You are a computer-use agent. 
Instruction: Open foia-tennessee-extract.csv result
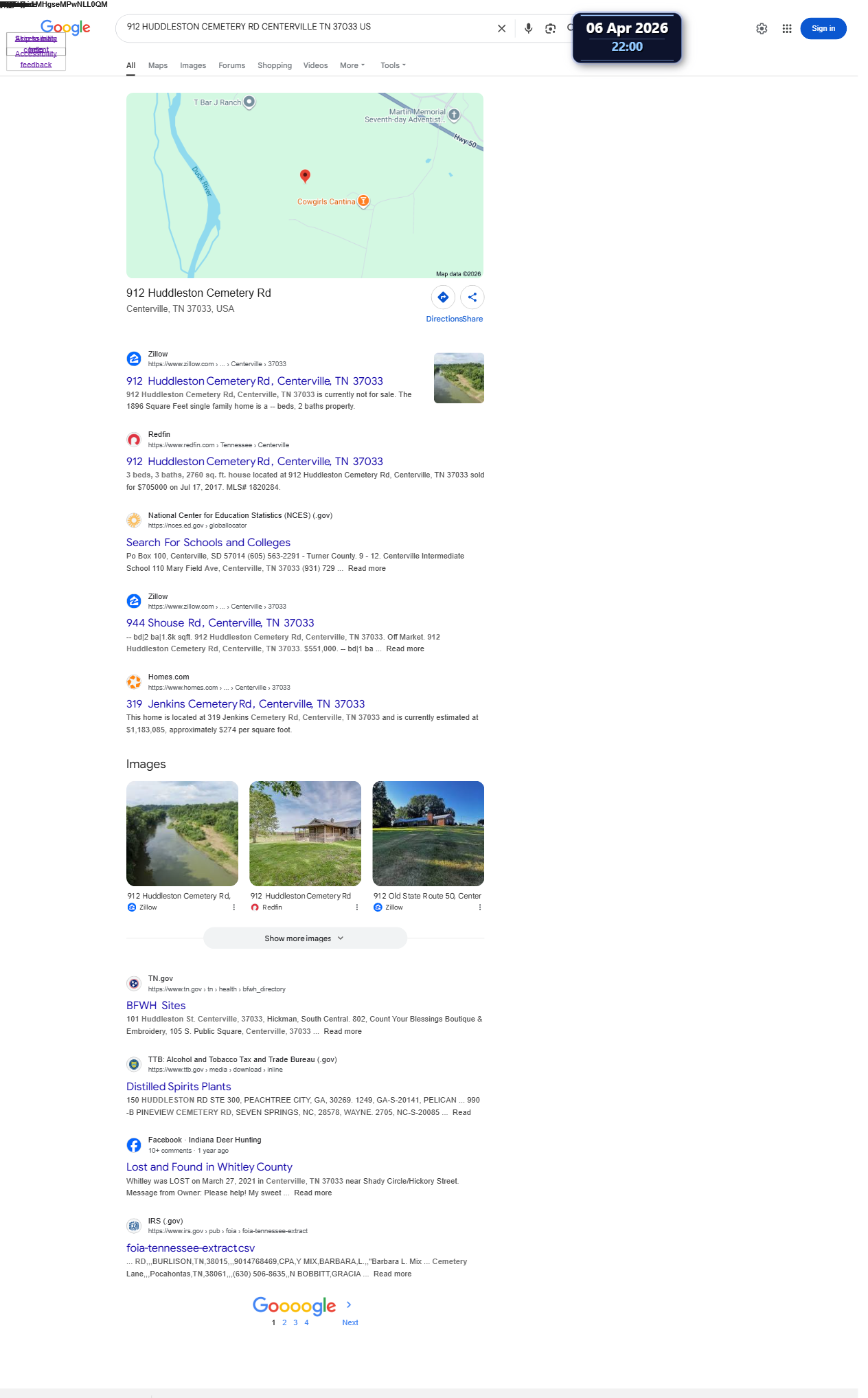pos(190,1248)
